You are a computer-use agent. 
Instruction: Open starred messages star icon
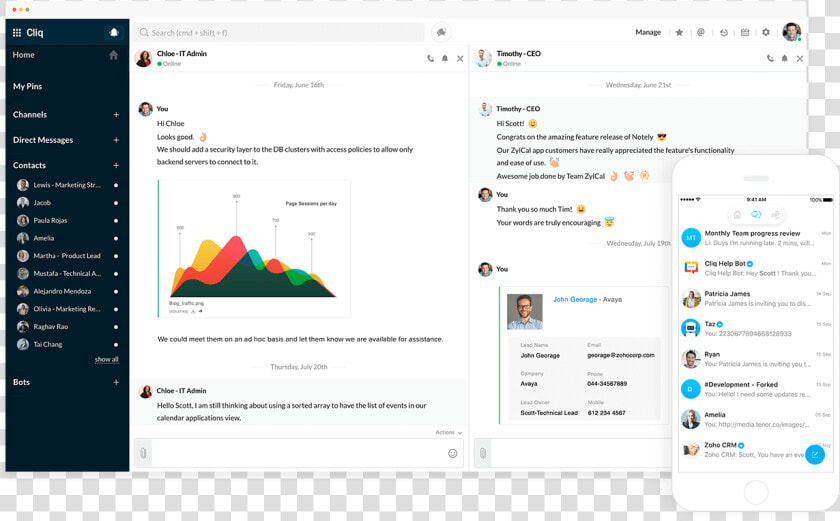(x=679, y=32)
